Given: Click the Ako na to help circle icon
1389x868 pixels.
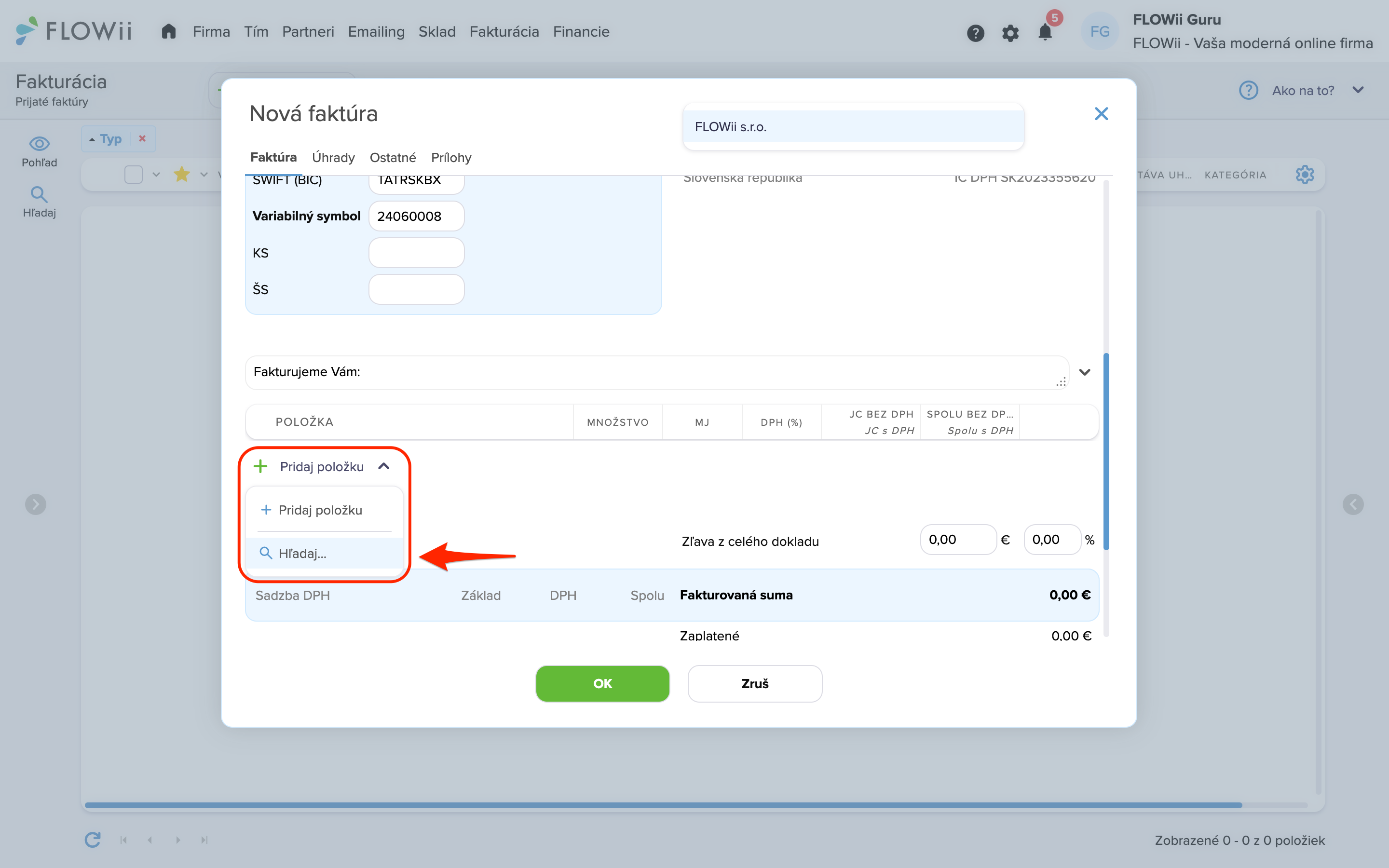Looking at the screenshot, I should click(x=1248, y=90).
